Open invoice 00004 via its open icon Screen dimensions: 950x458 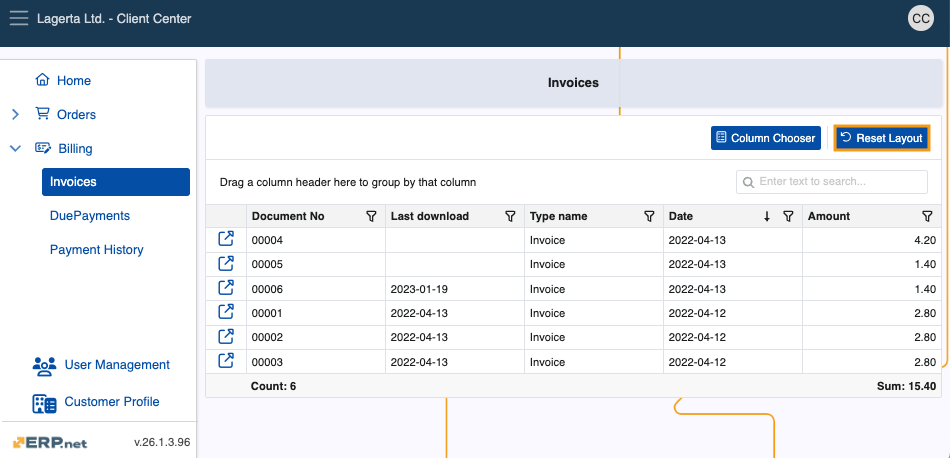(x=226, y=239)
